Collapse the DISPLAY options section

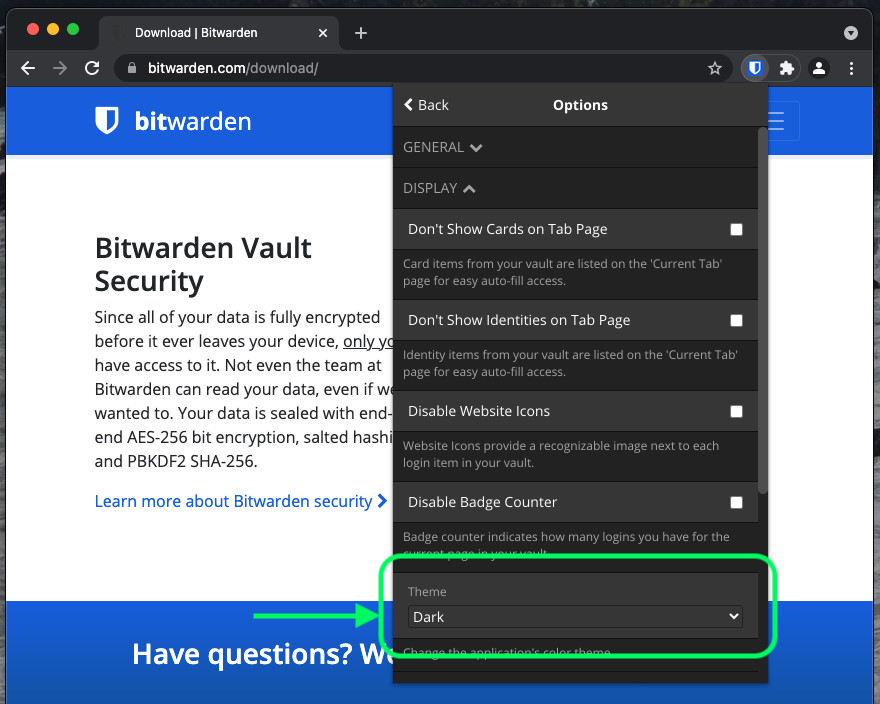point(439,188)
